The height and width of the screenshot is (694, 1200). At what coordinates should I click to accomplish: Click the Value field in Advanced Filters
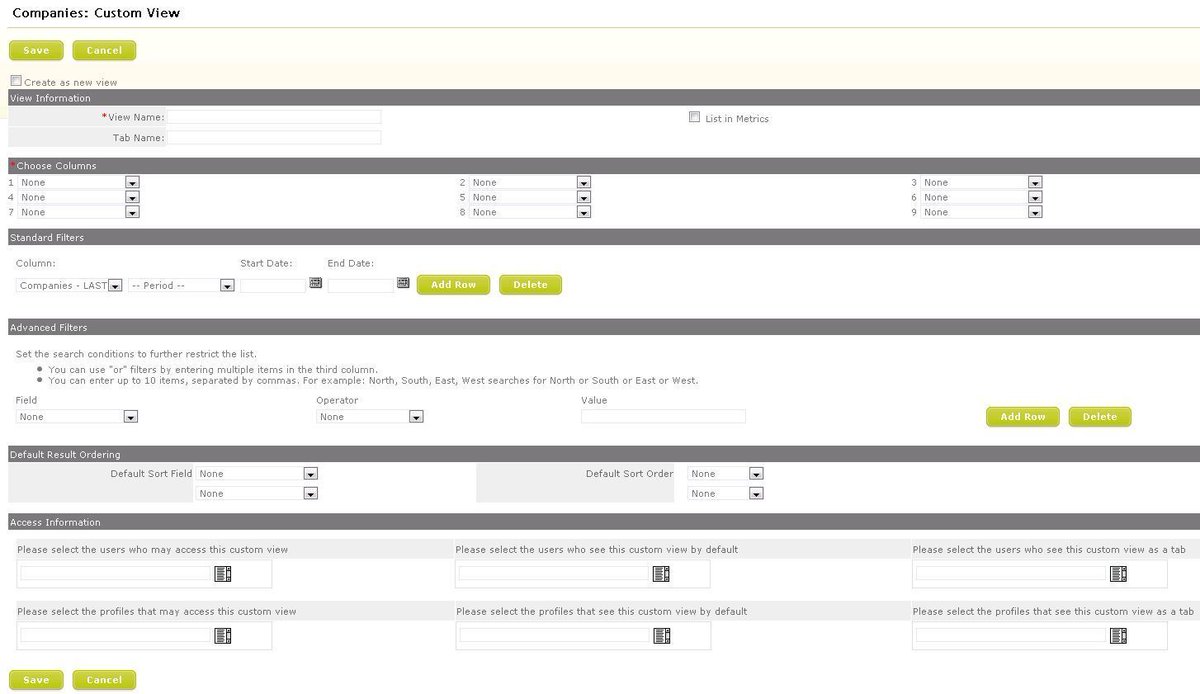pyautogui.click(x=662, y=416)
